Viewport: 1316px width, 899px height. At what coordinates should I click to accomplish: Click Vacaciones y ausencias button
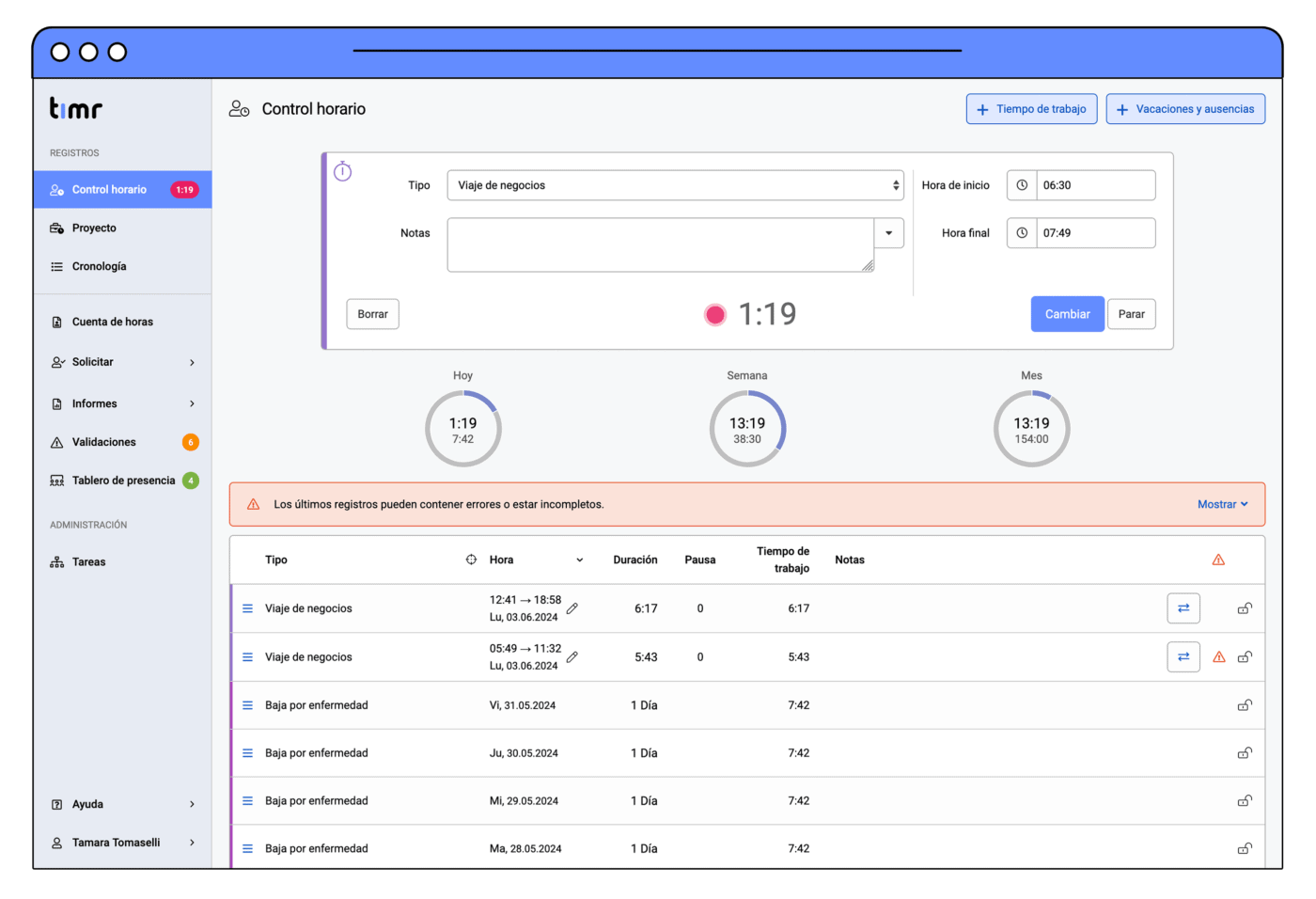pos(1185,109)
